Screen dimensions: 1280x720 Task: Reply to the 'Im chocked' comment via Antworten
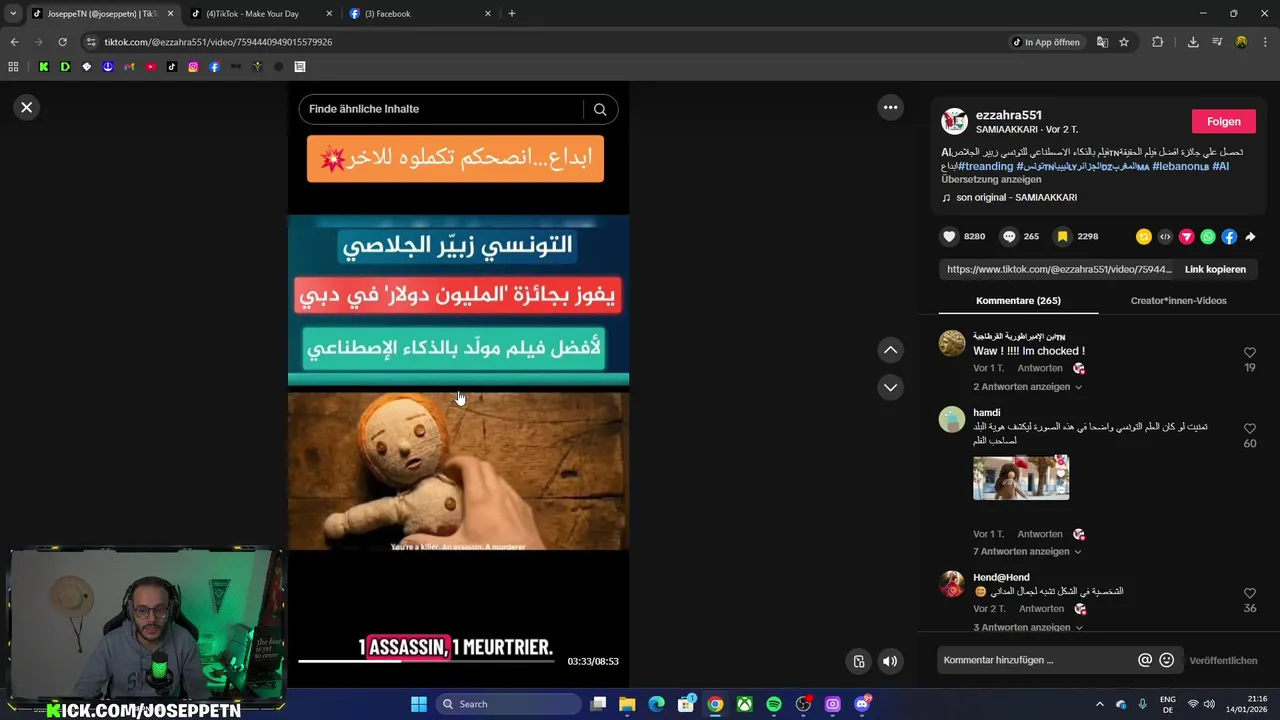pyautogui.click(x=1040, y=368)
